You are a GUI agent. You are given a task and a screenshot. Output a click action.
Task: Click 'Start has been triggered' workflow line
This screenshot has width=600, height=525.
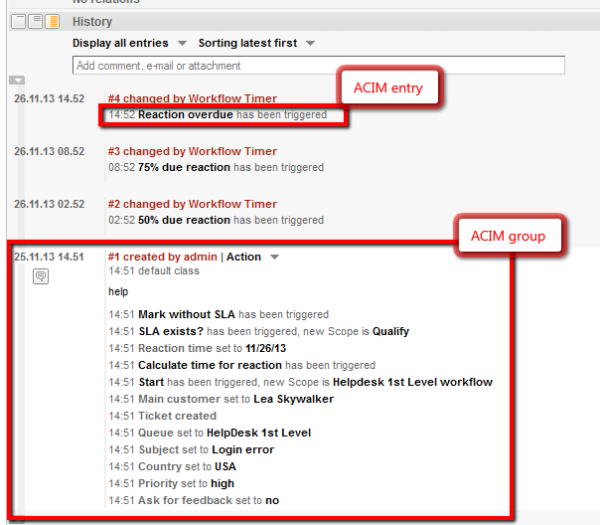pos(300,382)
